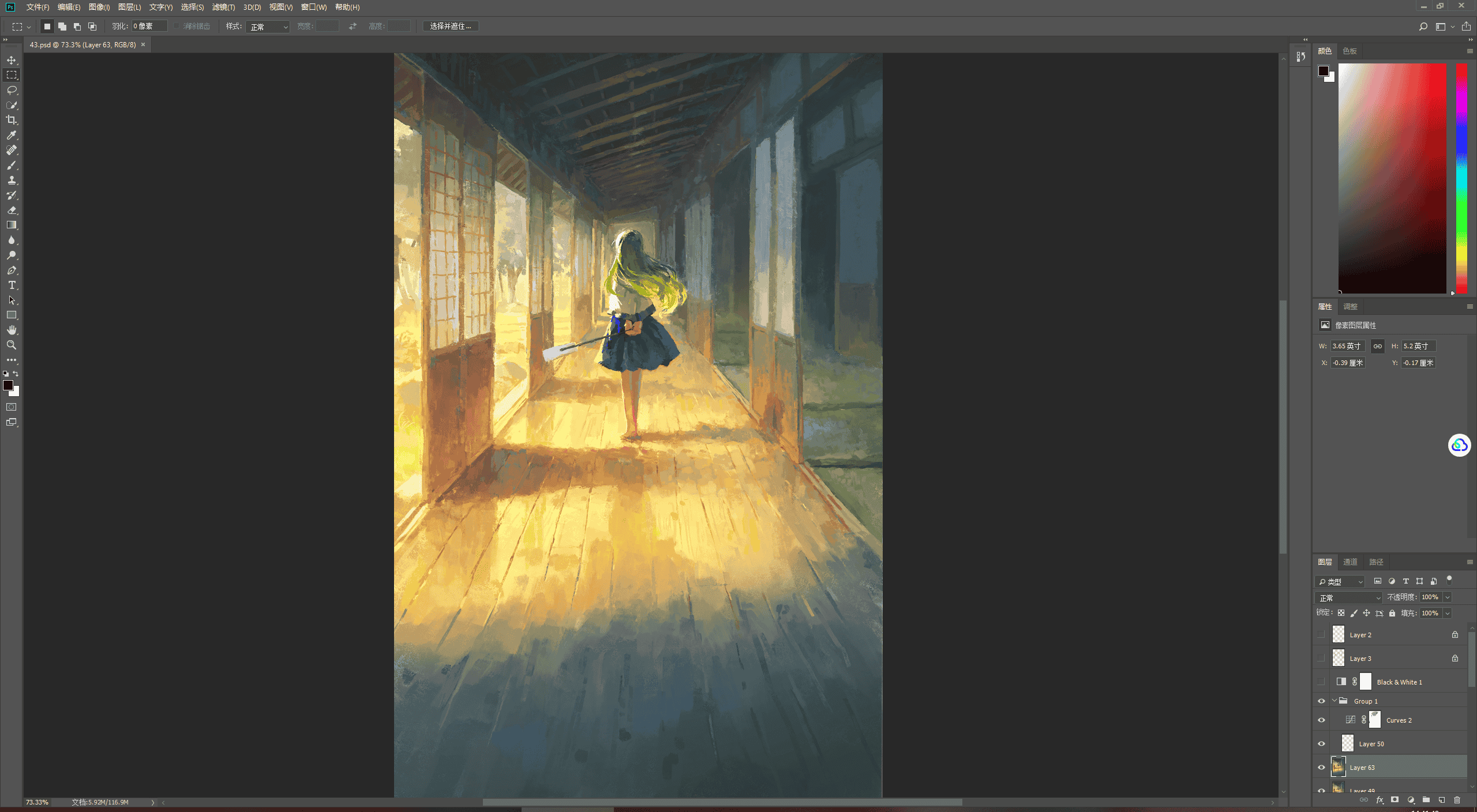This screenshot has height=812, width=1477.
Task: Select the Layer 63 thumbnail
Action: [1338, 767]
